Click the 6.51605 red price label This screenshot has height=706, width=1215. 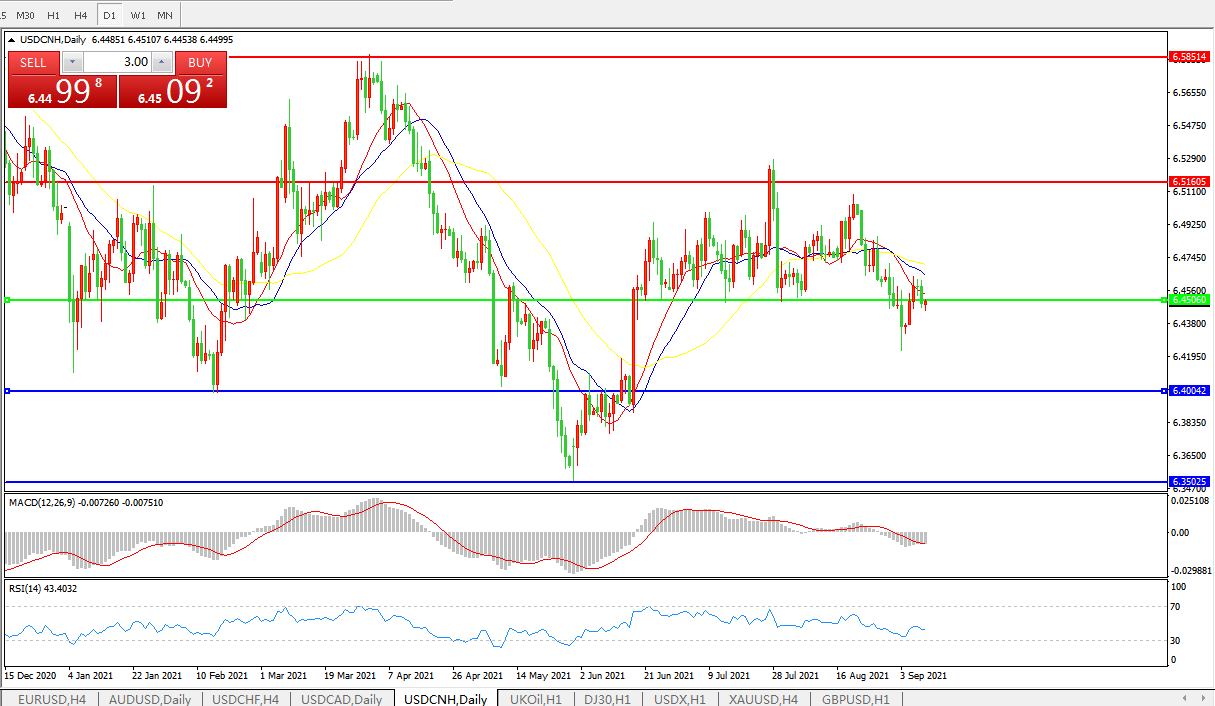click(x=1189, y=182)
